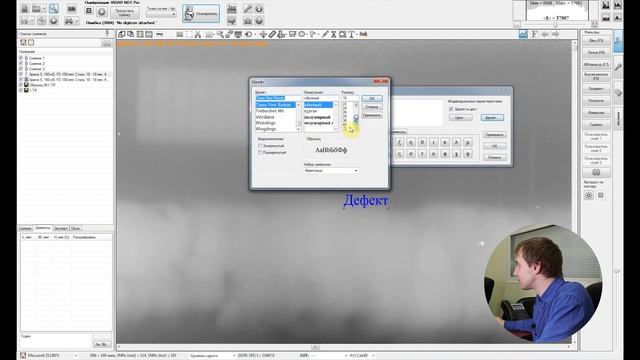The height and width of the screenshot is (360, 640).
Task: Select the move/pan cross-arrows tool
Action: point(263,35)
